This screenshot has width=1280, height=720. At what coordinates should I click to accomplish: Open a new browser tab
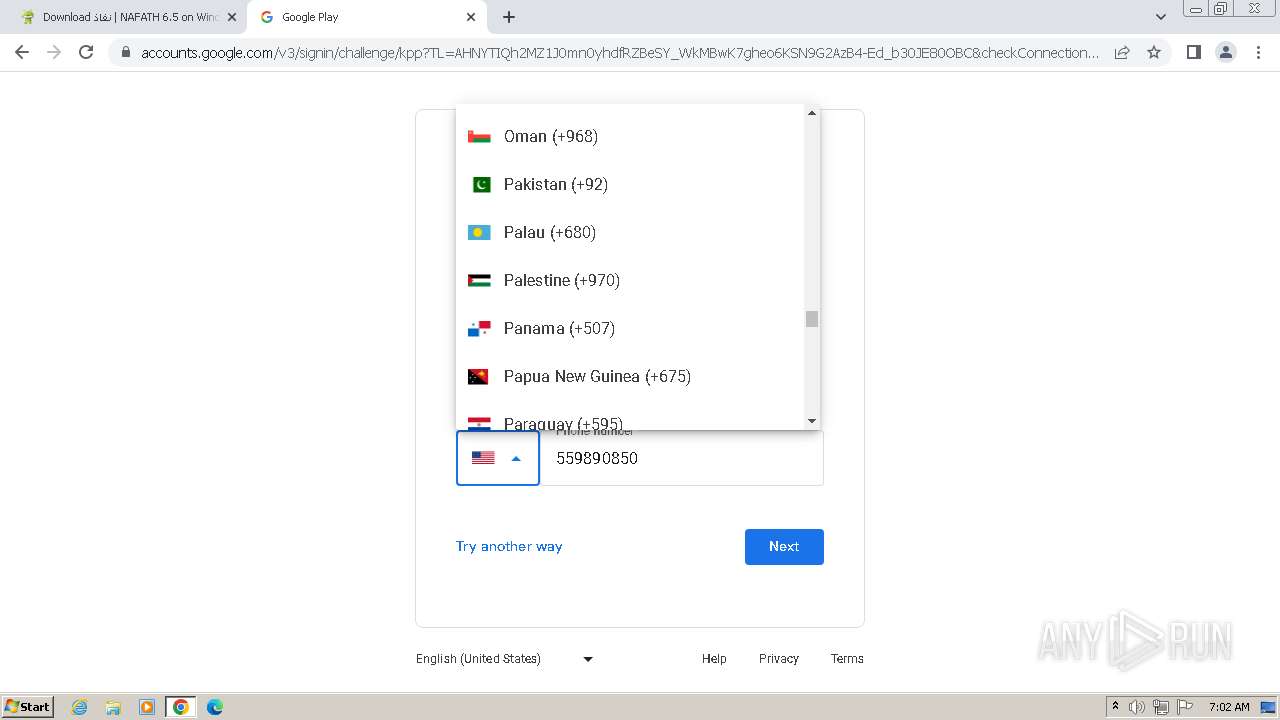point(509,17)
